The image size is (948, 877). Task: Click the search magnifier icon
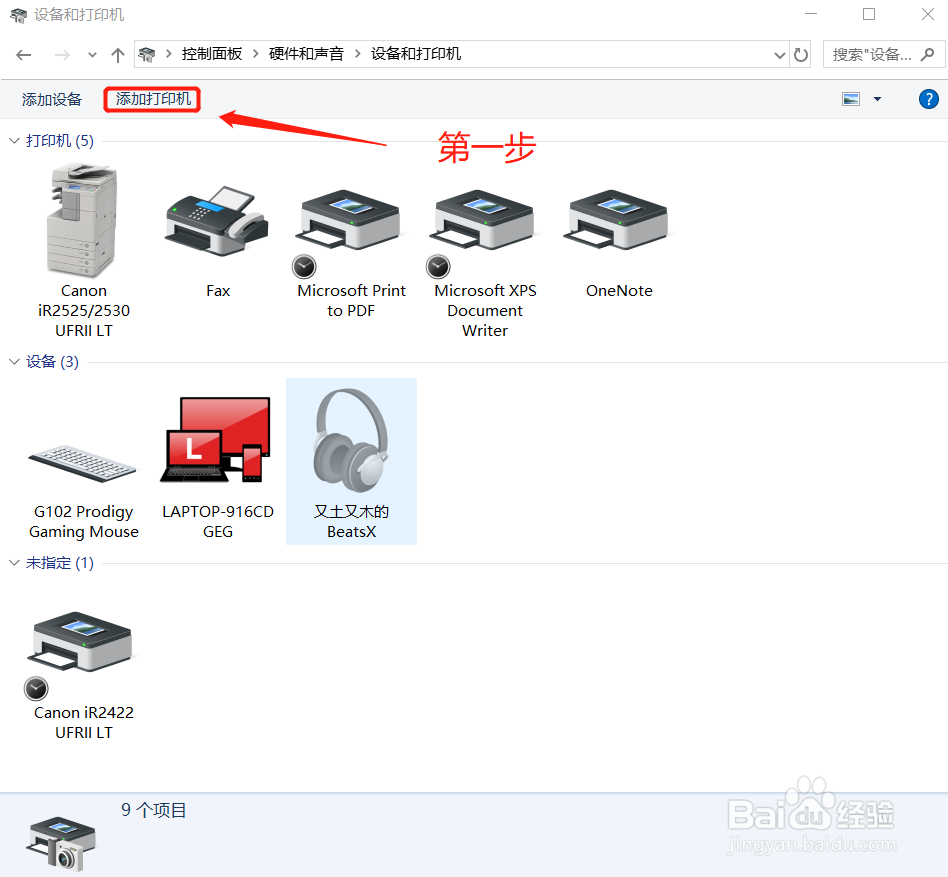pyautogui.click(x=927, y=54)
